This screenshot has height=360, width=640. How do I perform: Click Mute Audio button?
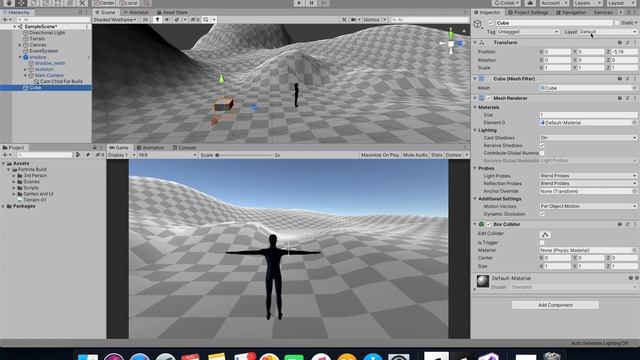415,155
